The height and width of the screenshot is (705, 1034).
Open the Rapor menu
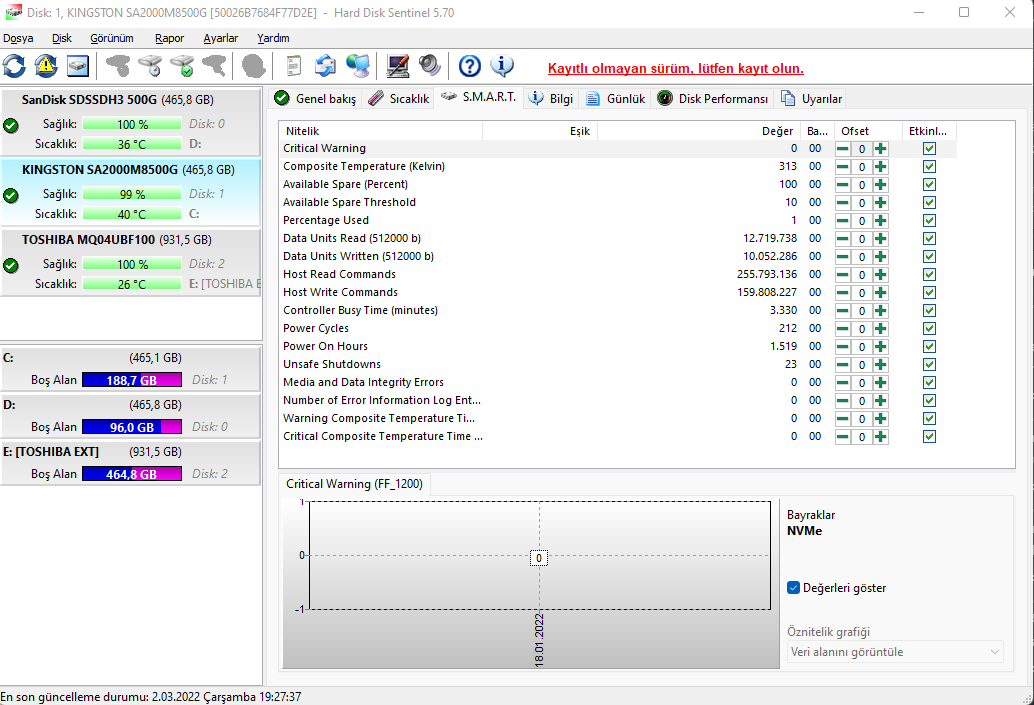pyautogui.click(x=169, y=38)
